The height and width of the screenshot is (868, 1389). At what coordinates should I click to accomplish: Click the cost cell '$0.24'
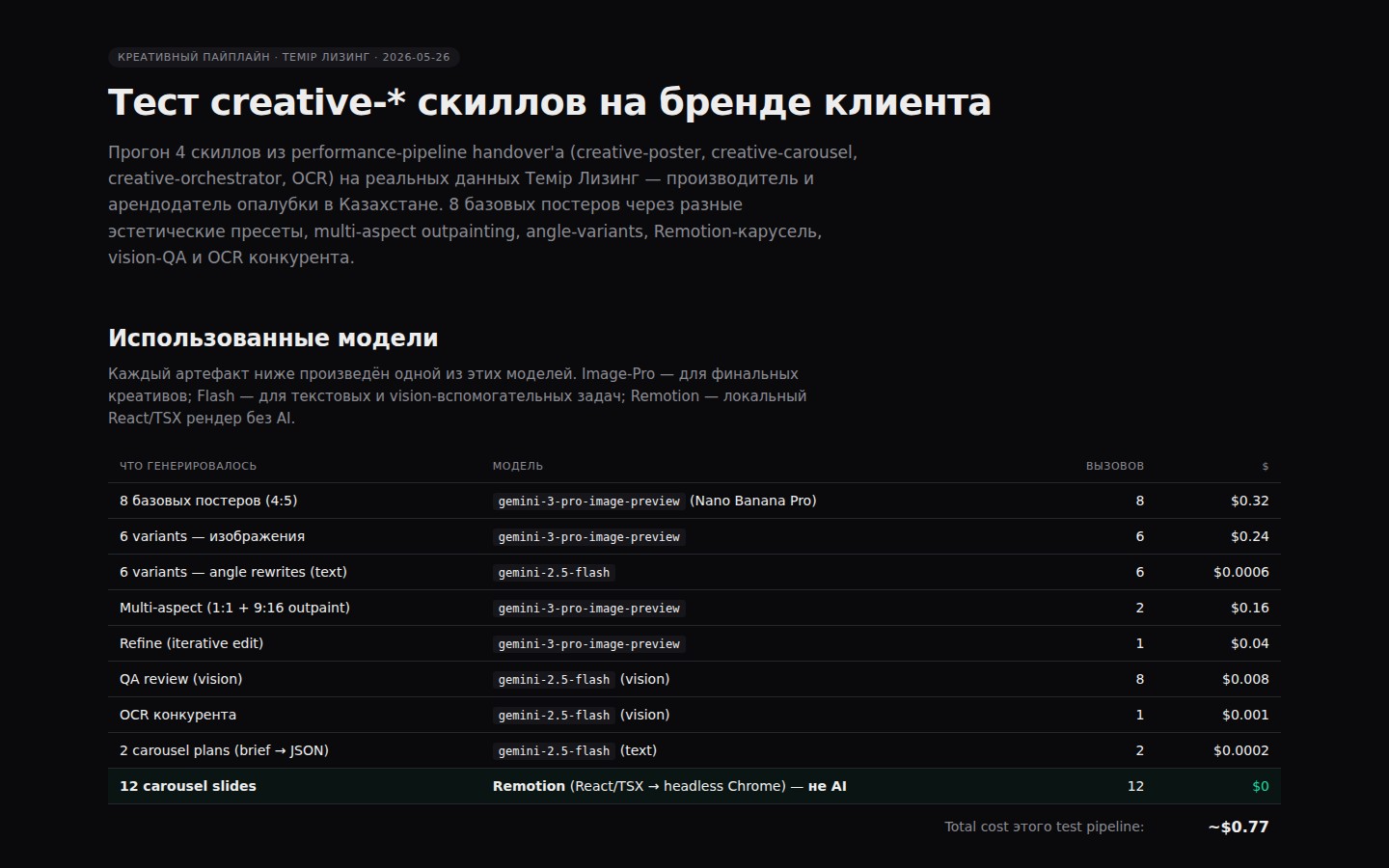pyautogui.click(x=1250, y=536)
